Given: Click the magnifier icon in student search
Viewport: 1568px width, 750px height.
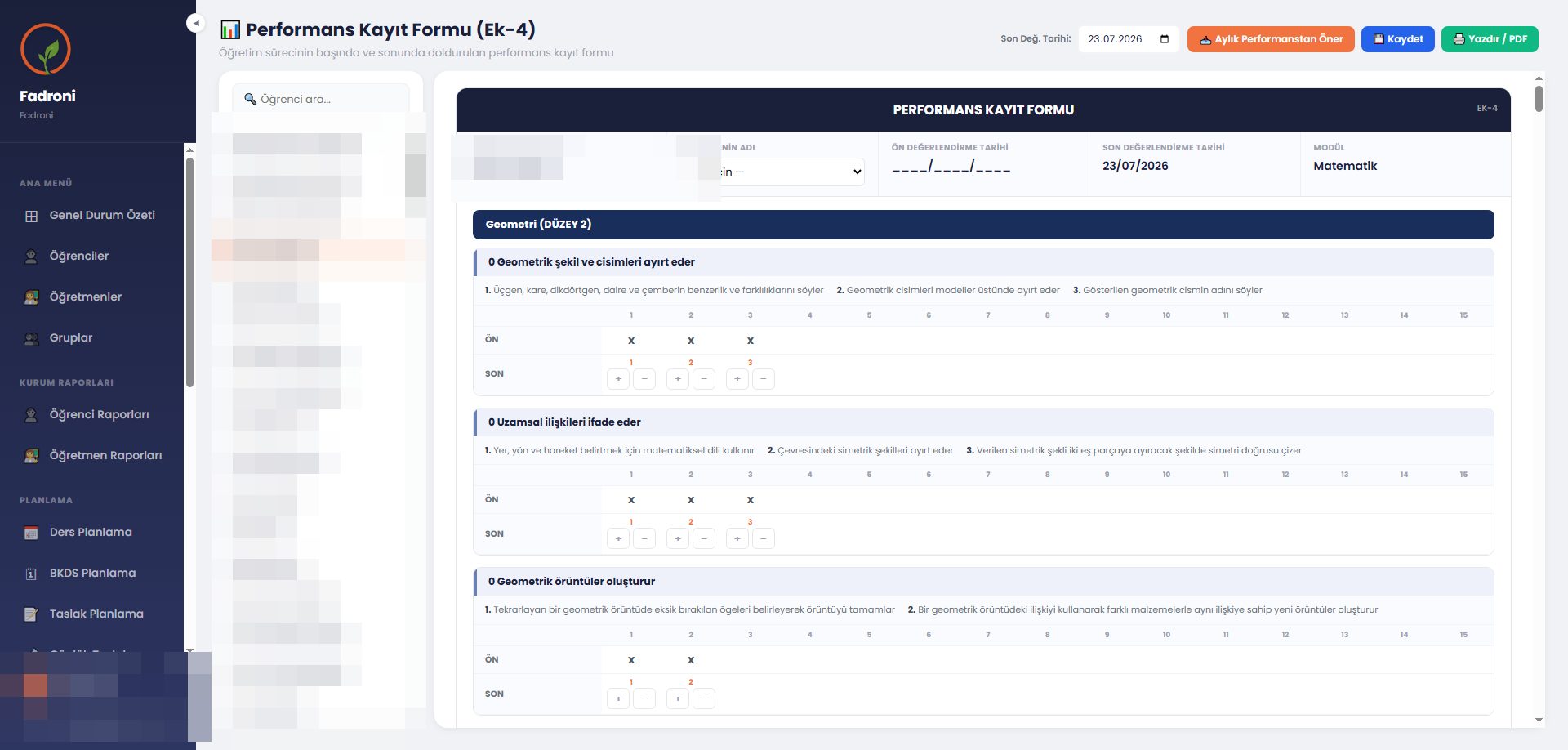Looking at the screenshot, I should [250, 99].
